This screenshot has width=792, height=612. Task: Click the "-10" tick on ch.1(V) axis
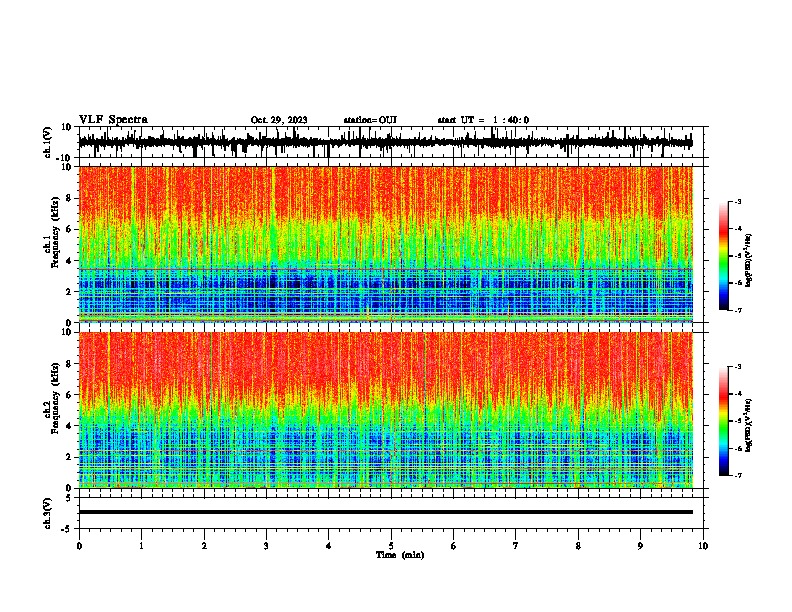pyautogui.click(x=65, y=158)
